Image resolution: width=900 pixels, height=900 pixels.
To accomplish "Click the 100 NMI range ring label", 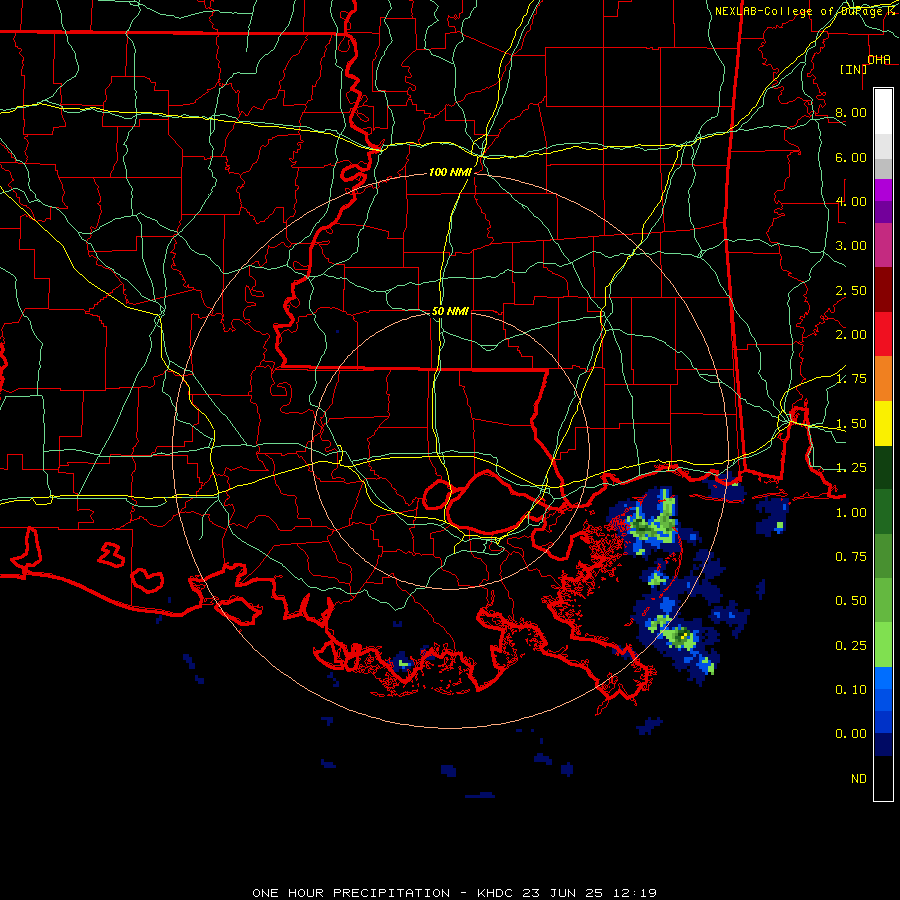I will [450, 172].
